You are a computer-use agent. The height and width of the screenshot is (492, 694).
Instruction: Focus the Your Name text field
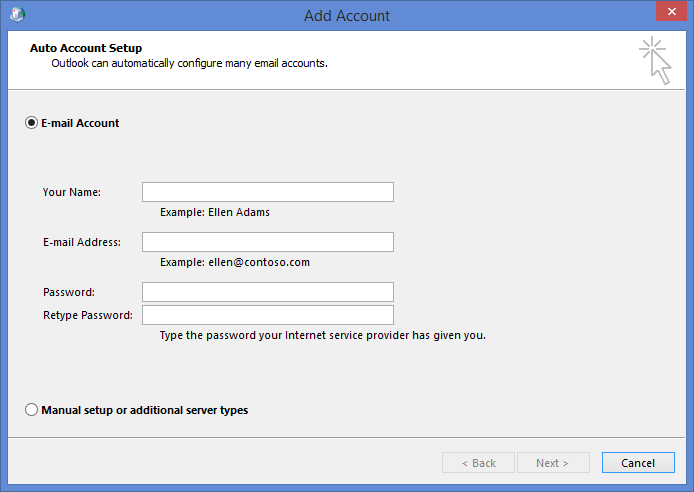(x=267, y=192)
